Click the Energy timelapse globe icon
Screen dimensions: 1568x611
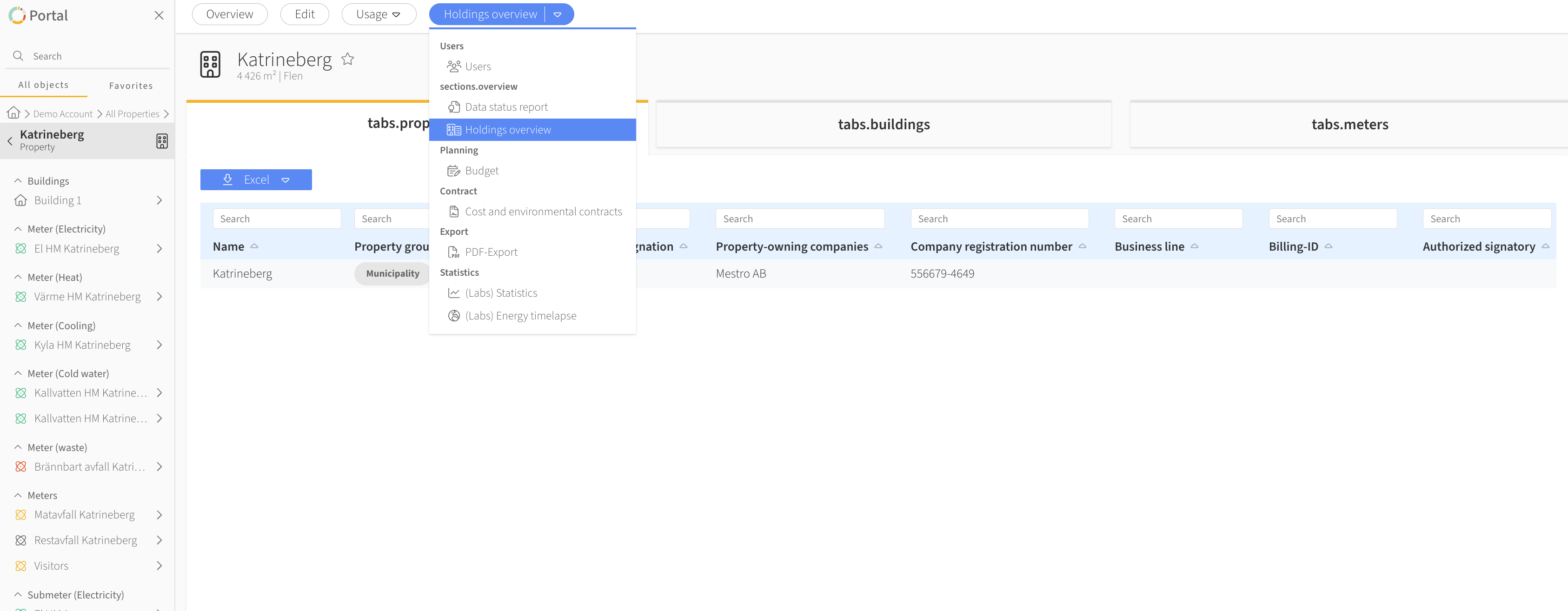click(x=454, y=315)
